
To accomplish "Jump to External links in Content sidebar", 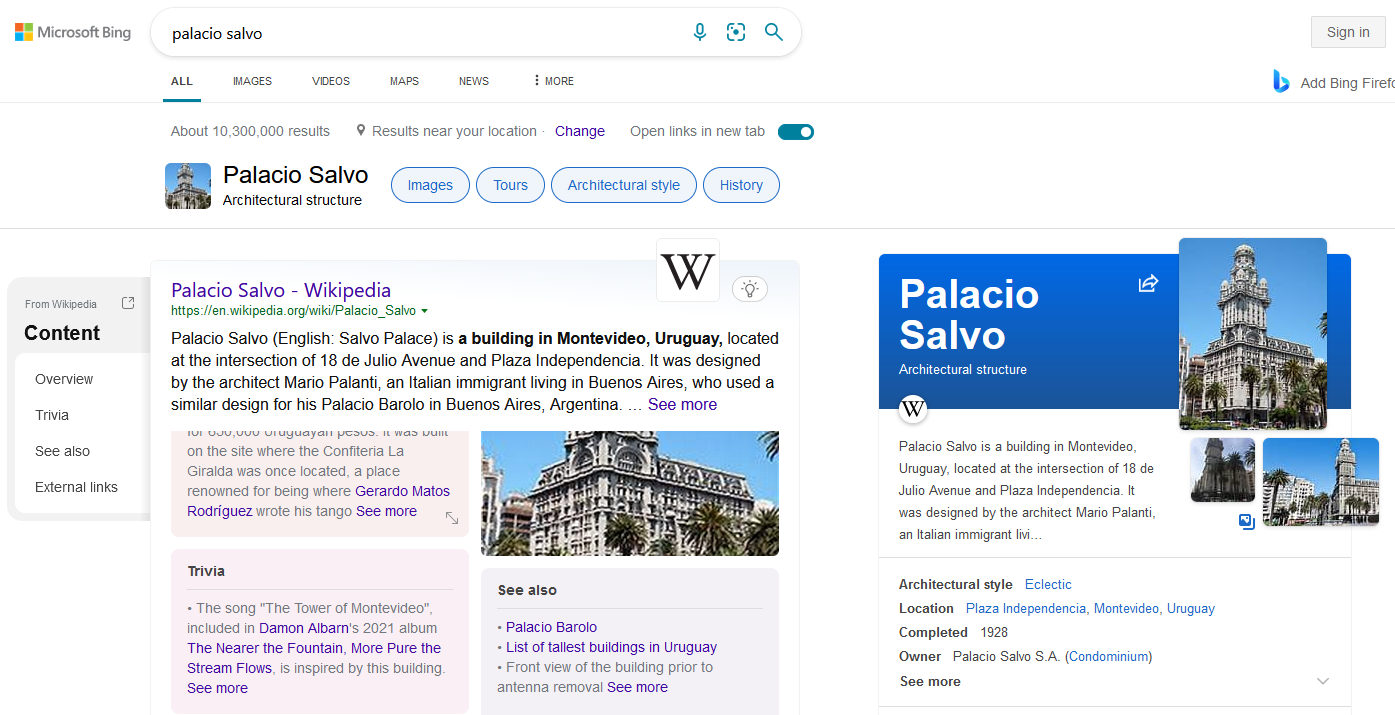I will (76, 487).
